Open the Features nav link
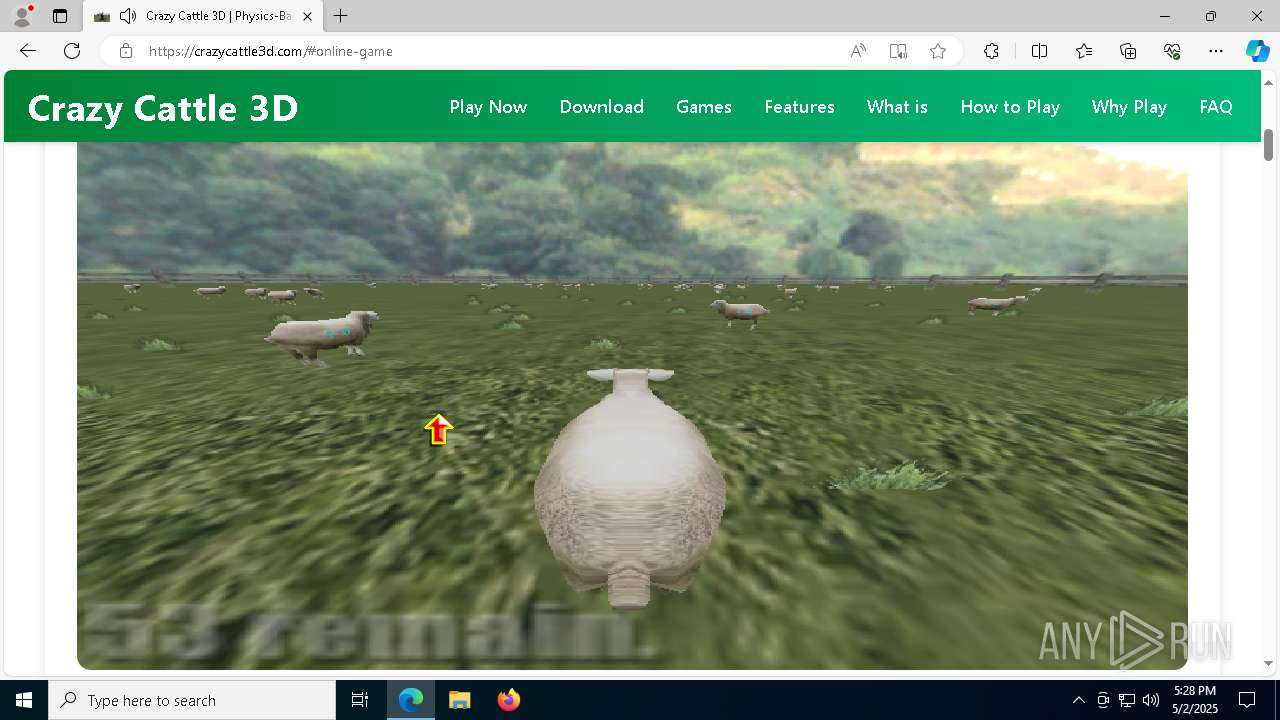Viewport: 1280px width, 720px height. coord(799,107)
